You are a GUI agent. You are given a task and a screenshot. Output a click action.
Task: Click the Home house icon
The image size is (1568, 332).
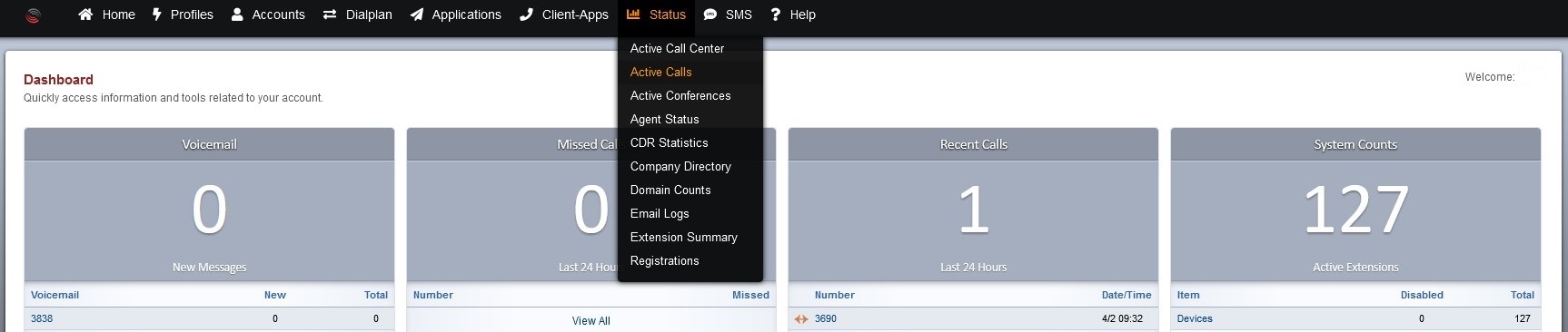(x=85, y=15)
